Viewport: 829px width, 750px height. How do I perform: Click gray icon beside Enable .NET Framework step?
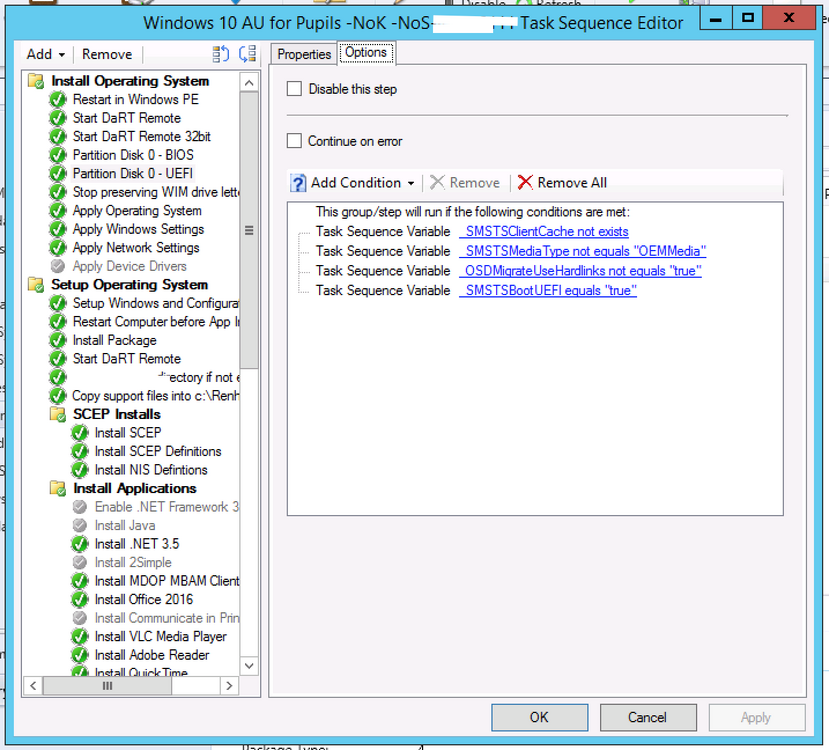coord(79,507)
